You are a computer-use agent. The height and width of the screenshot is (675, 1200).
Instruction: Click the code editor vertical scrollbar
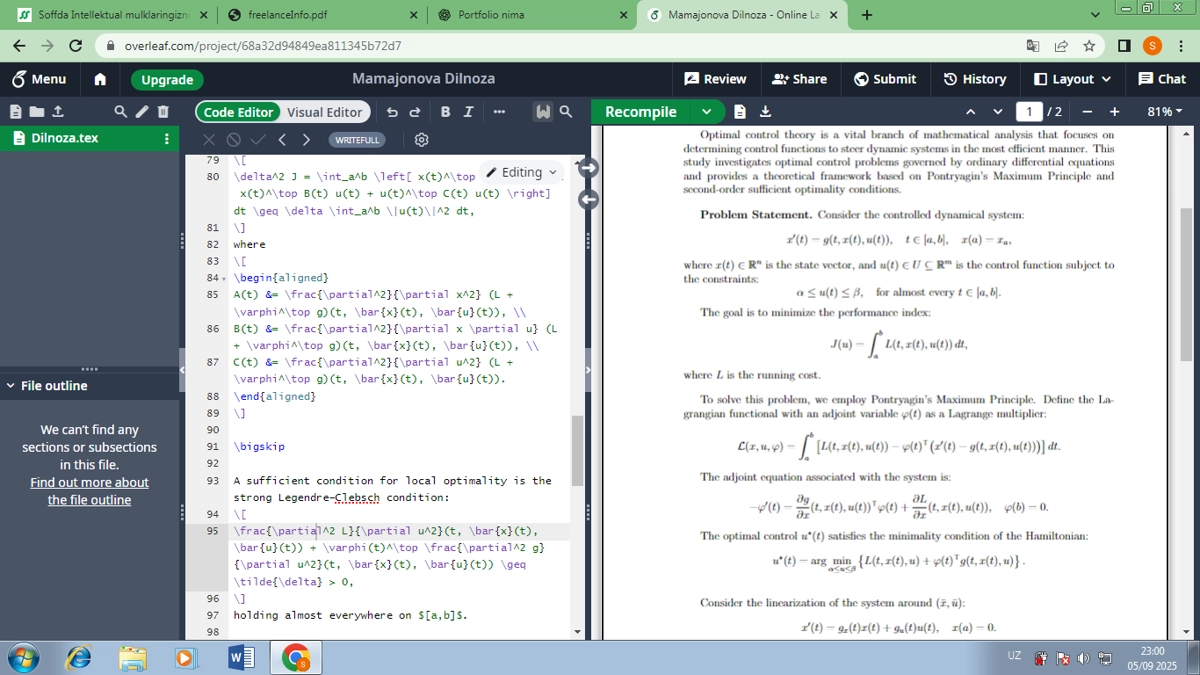(x=577, y=450)
